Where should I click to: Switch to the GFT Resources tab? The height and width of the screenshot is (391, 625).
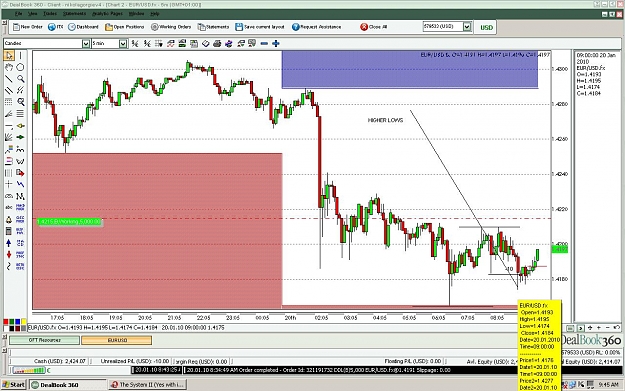[x=44, y=340]
